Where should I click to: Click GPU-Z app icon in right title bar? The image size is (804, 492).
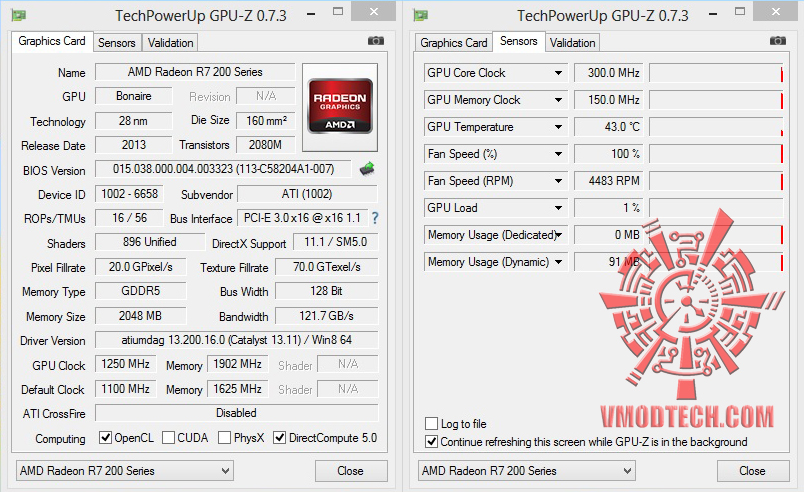[420, 15]
